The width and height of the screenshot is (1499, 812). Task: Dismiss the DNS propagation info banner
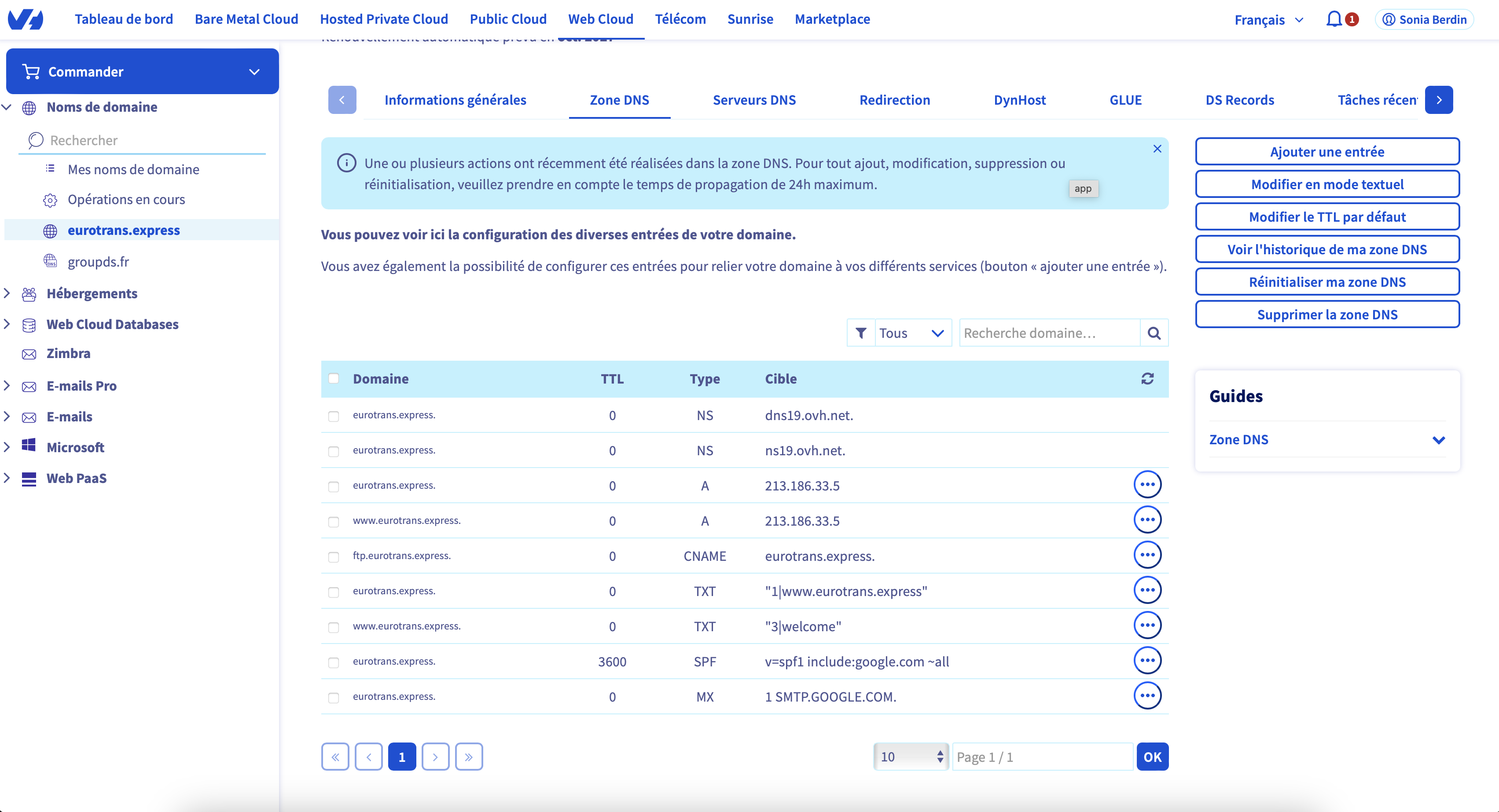(1157, 149)
